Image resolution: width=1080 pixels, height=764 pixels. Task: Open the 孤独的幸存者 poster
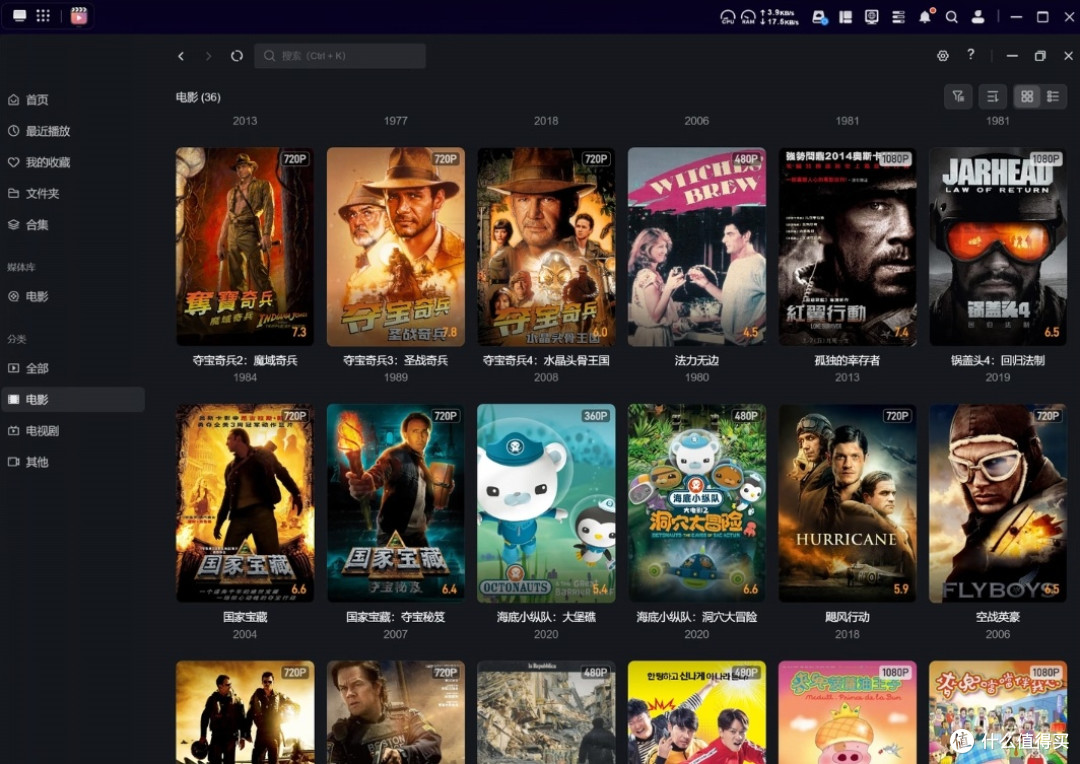click(x=847, y=247)
